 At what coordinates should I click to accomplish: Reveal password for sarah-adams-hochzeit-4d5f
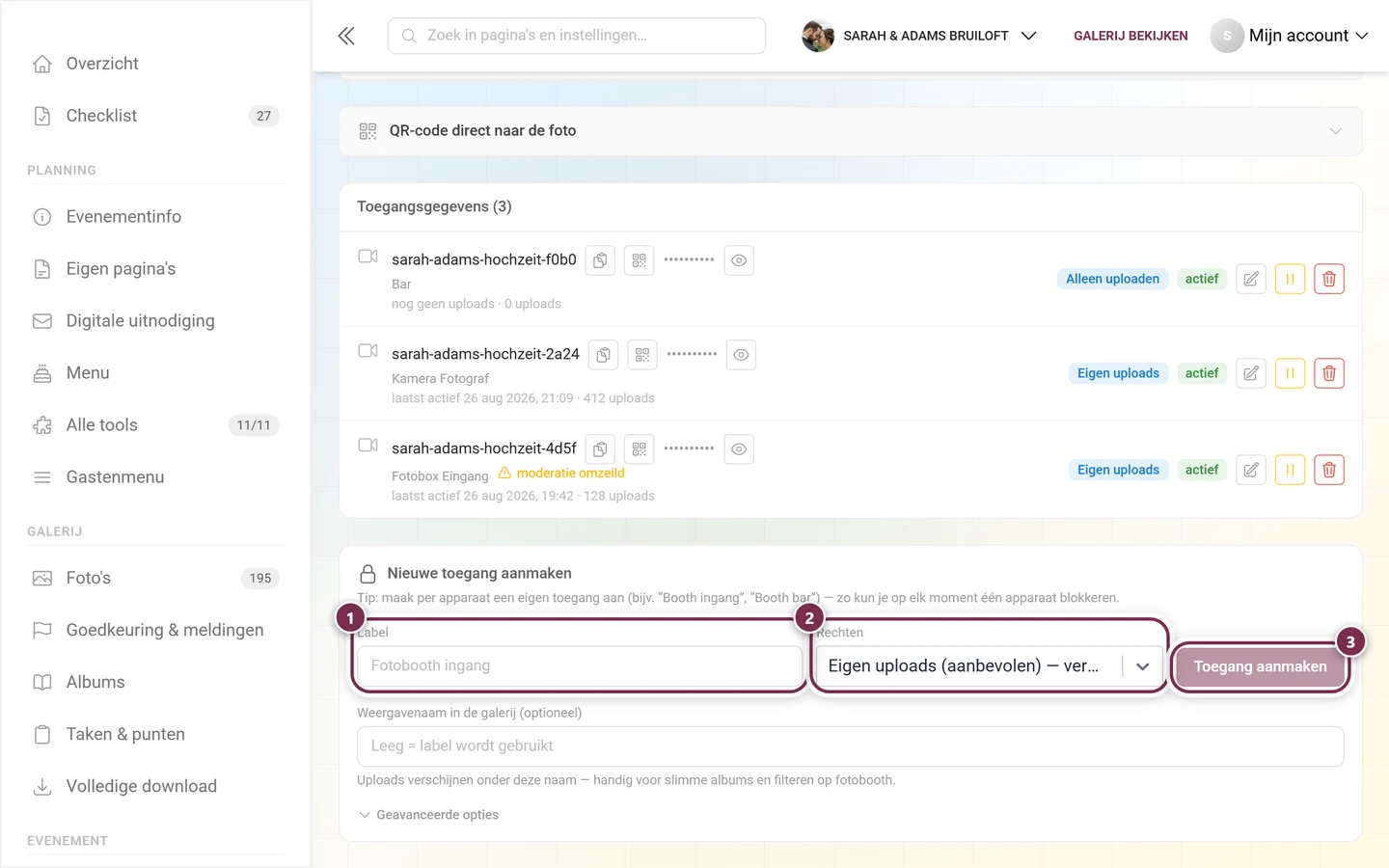point(739,449)
